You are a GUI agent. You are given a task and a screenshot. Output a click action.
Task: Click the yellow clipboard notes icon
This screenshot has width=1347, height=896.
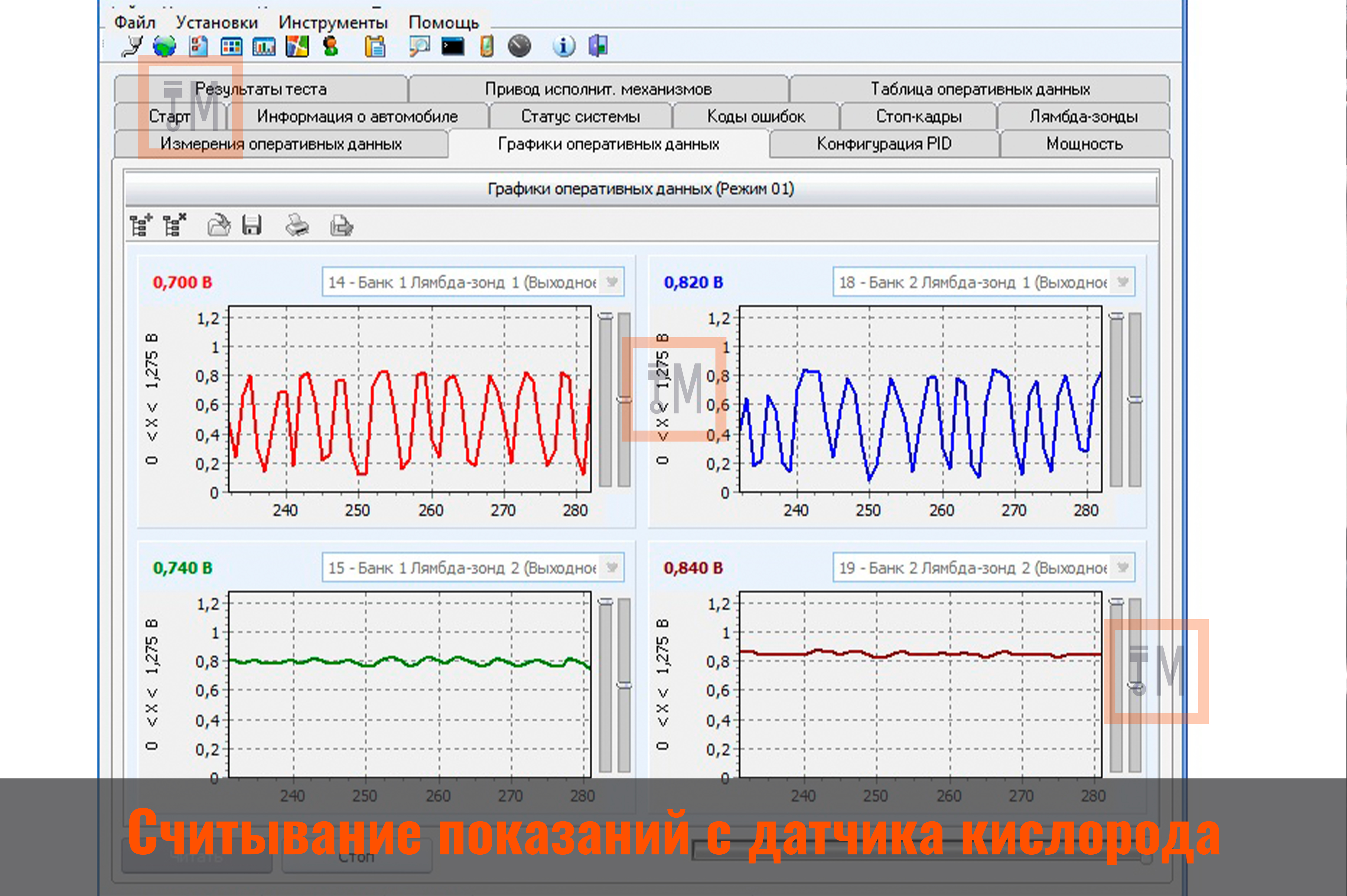coord(375,46)
